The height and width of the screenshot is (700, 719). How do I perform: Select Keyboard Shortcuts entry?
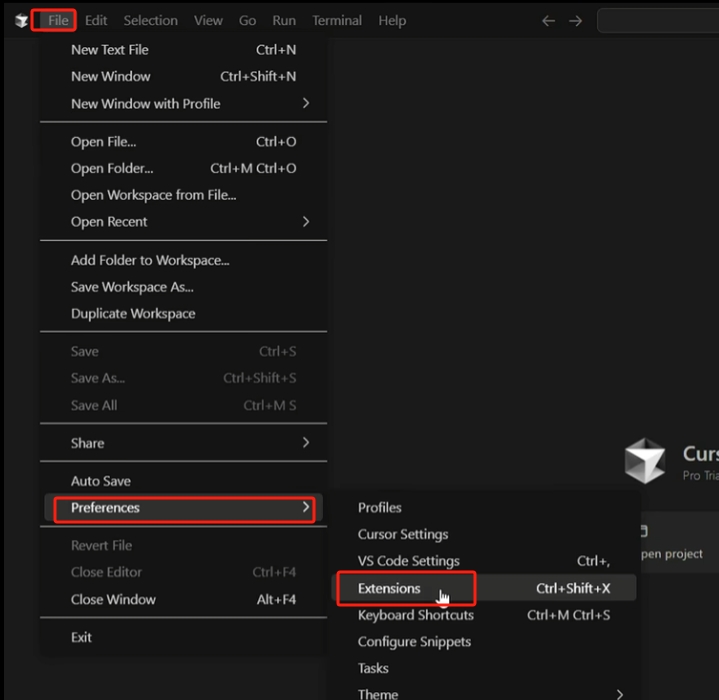[416, 615]
